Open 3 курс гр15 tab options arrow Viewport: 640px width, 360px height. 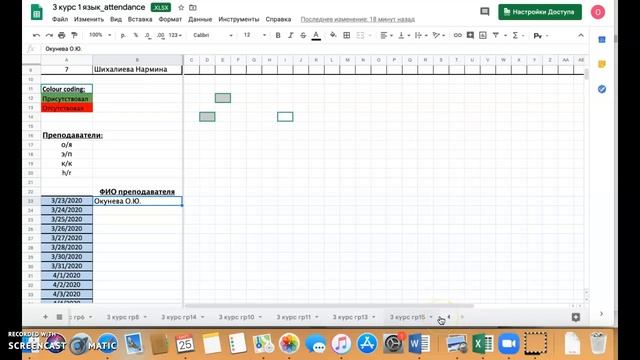click(x=431, y=317)
